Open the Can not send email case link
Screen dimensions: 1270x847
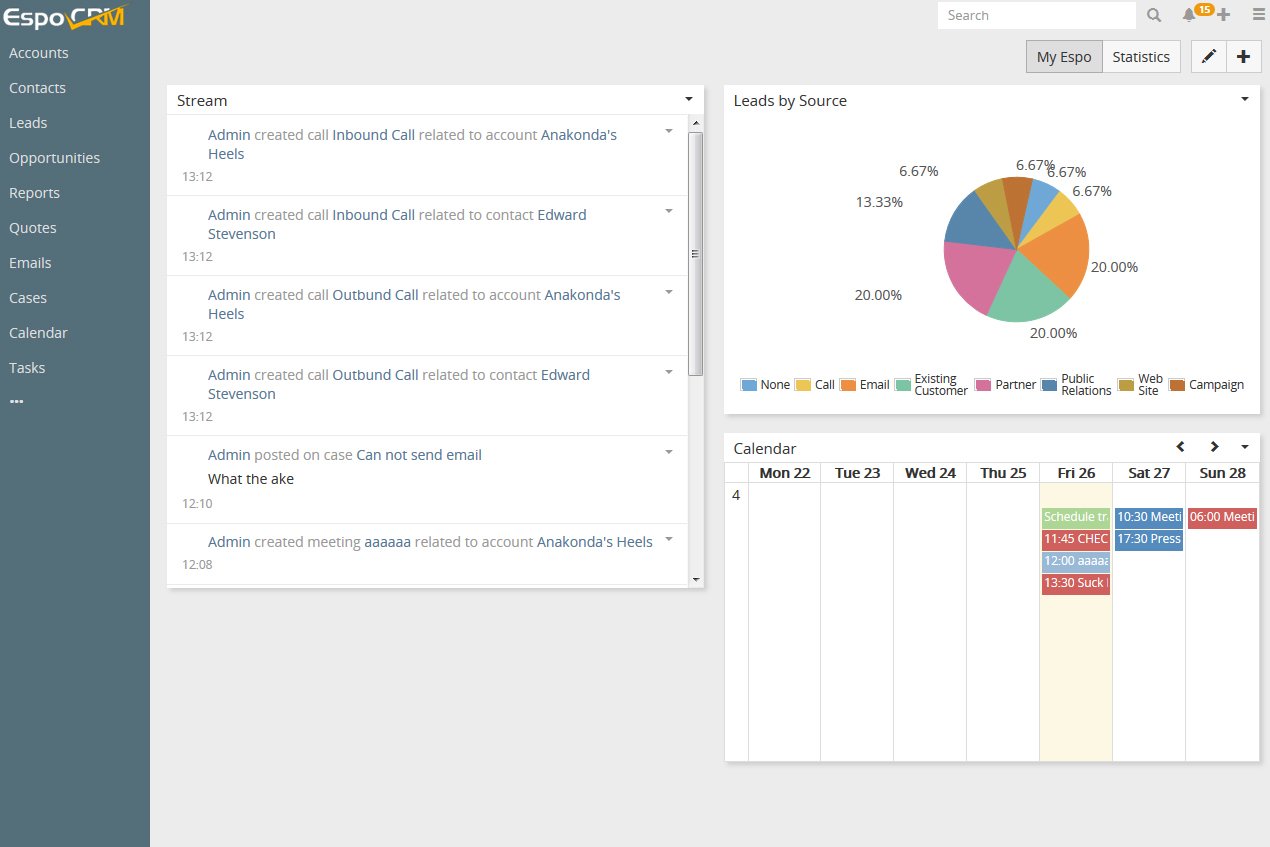[x=419, y=455]
